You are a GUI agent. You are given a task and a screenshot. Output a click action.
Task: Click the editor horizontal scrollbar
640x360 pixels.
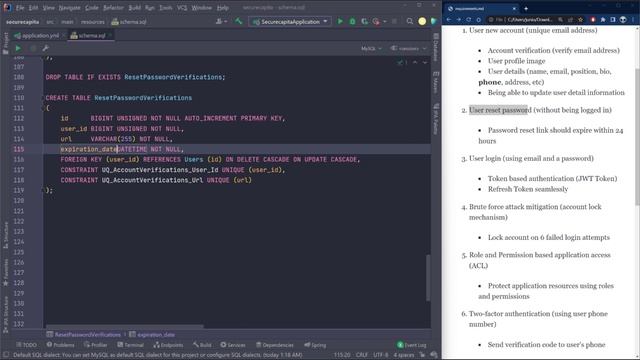click(124, 327)
